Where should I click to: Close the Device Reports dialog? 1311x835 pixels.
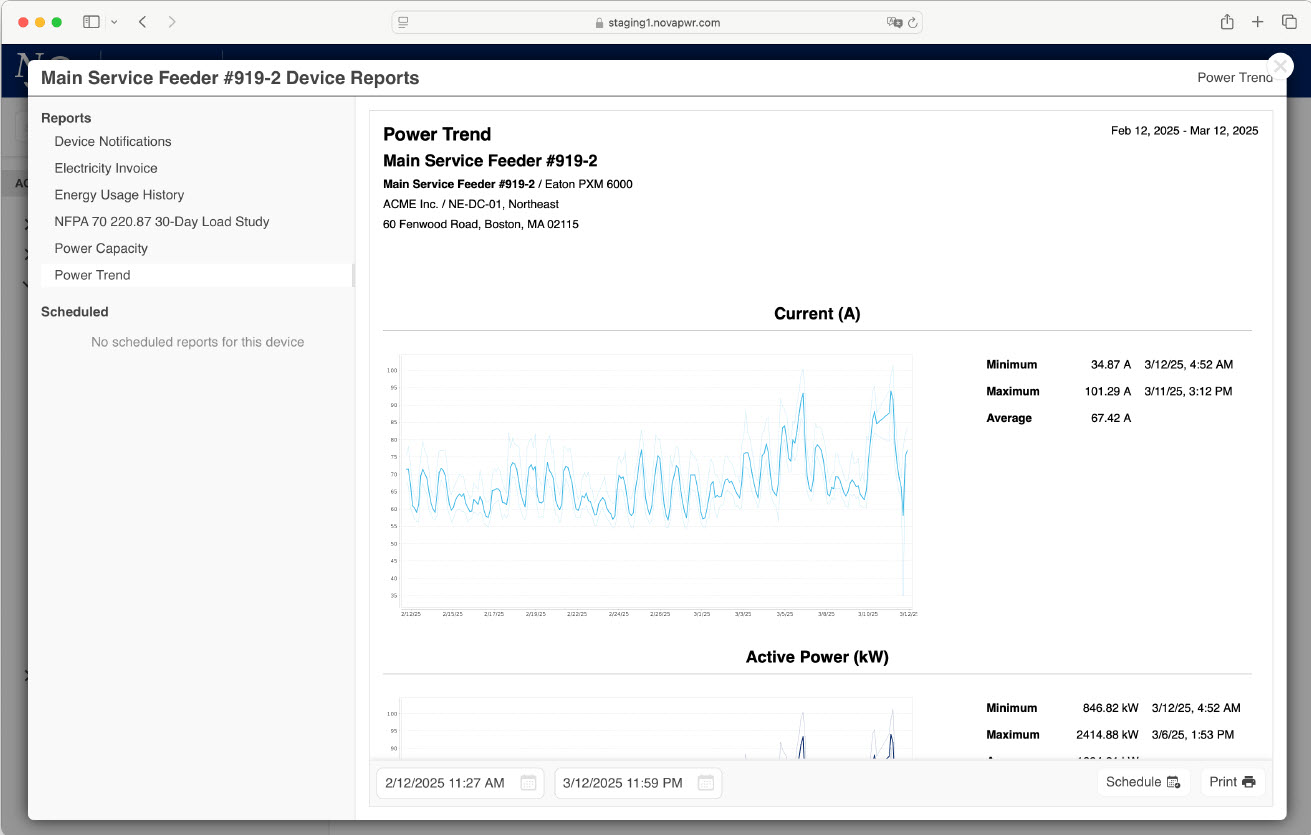pos(1280,66)
